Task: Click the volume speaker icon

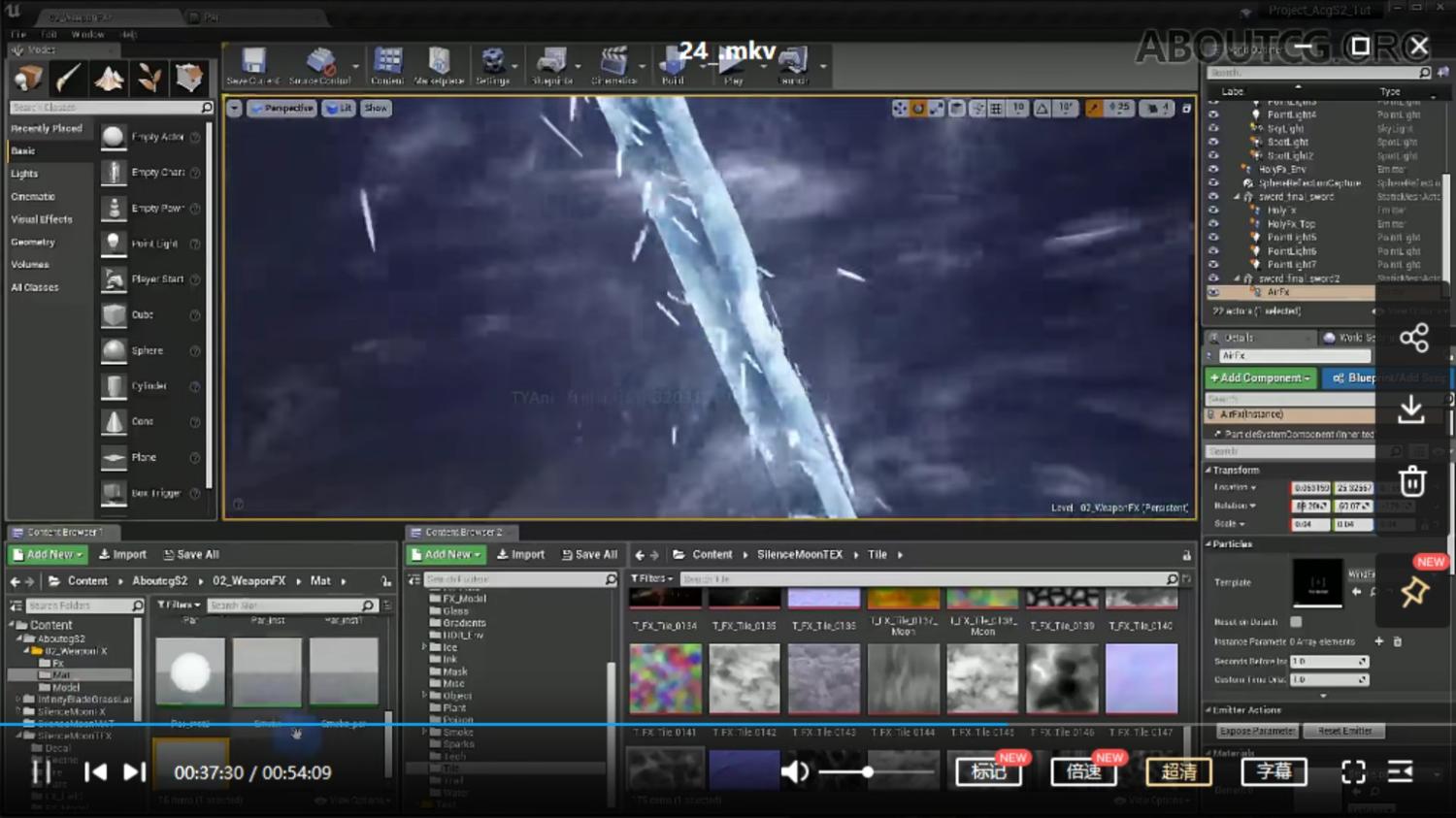Action: 795,772
